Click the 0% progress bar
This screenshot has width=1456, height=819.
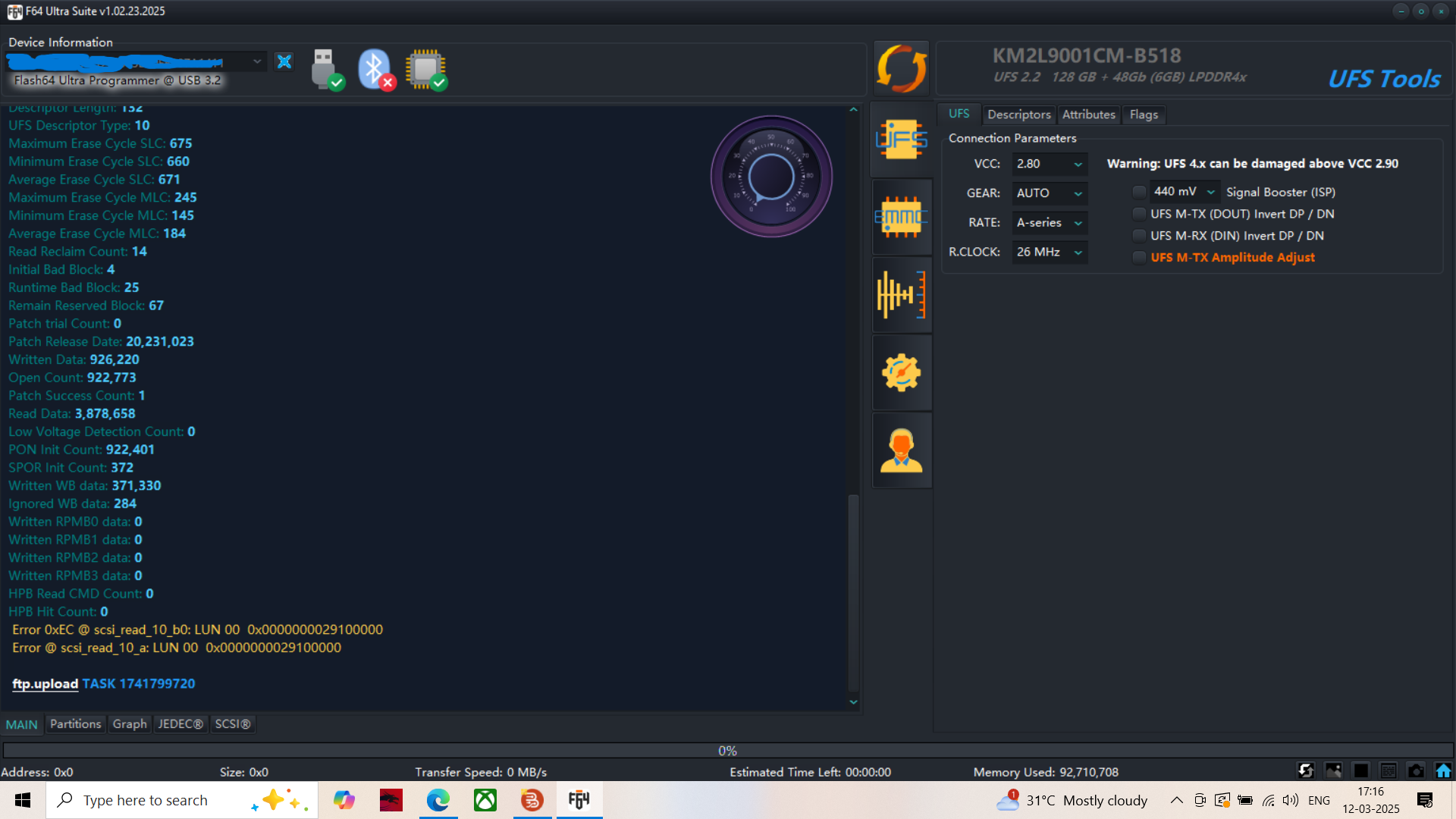728,751
